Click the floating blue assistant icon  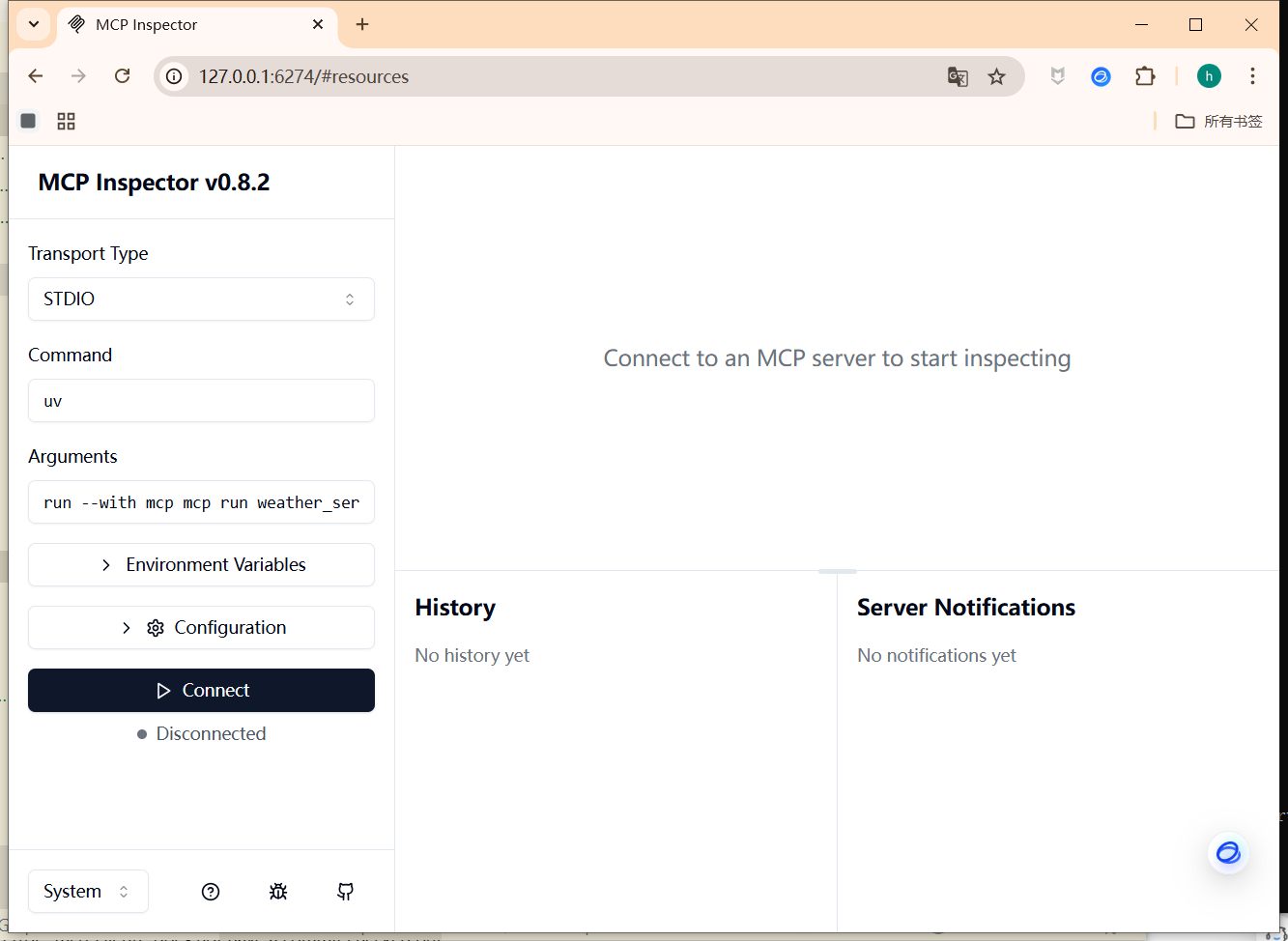[x=1228, y=853]
